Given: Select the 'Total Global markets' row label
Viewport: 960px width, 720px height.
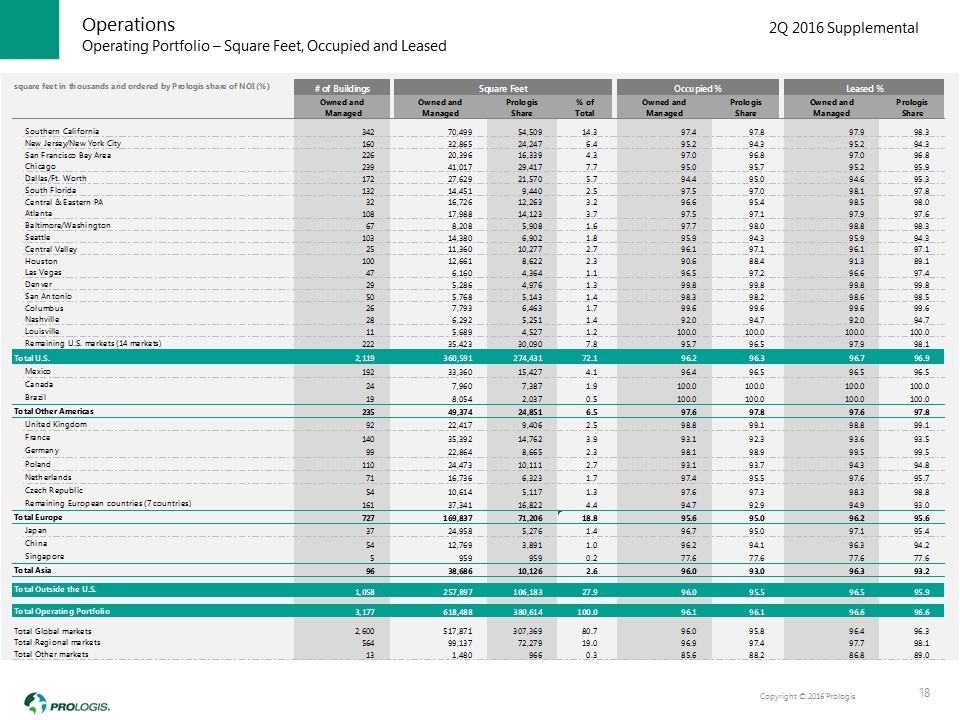Looking at the screenshot, I should point(52,632).
